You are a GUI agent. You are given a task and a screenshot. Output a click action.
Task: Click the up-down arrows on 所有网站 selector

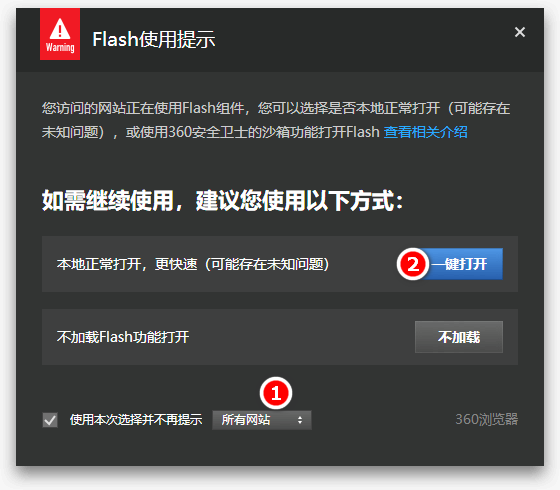[300, 420]
